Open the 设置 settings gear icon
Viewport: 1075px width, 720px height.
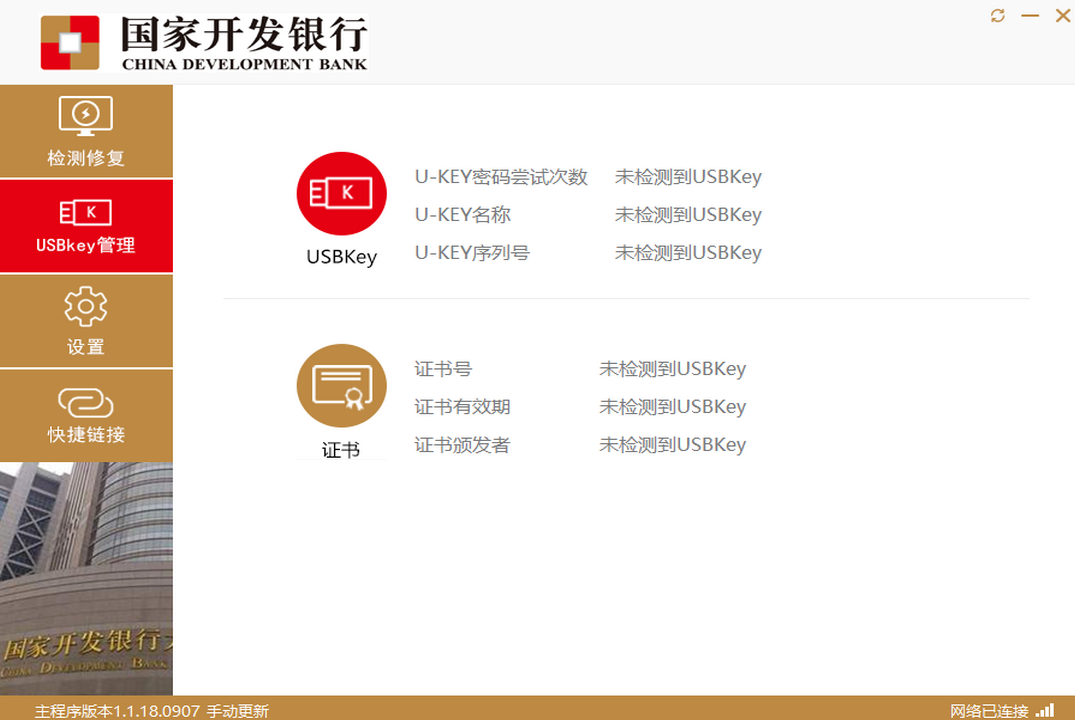click(86, 305)
